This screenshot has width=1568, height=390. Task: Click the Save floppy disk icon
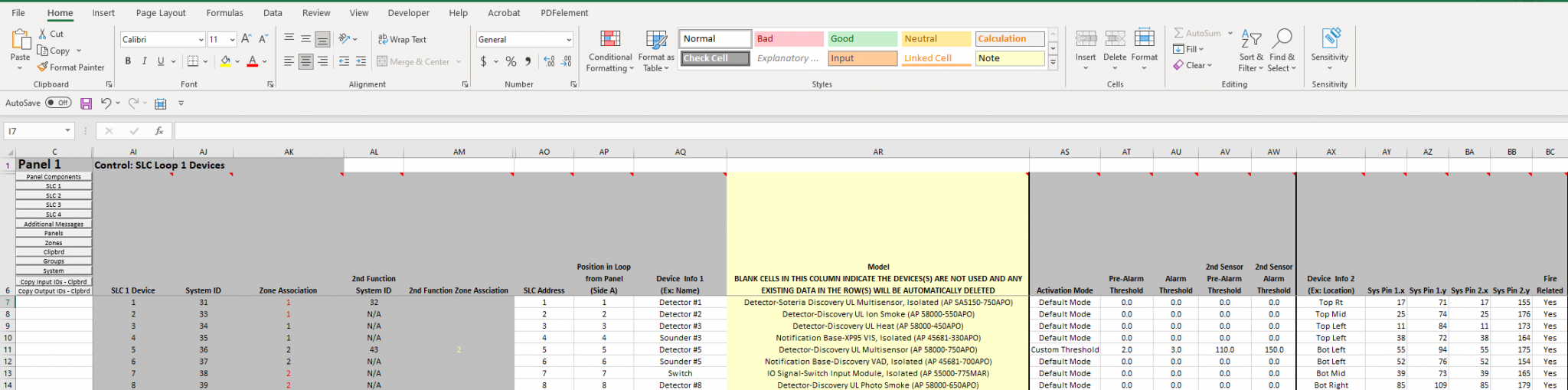coord(86,103)
